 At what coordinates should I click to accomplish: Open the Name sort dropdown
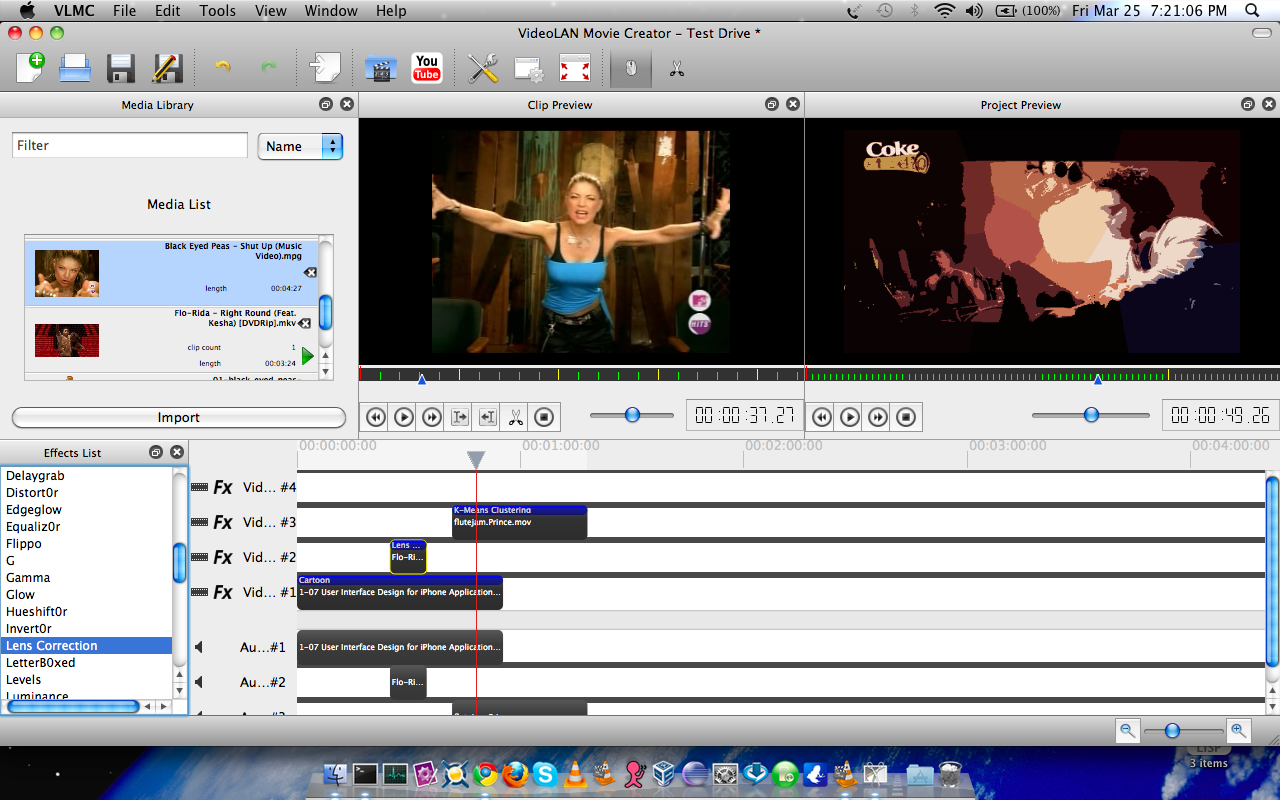point(300,146)
